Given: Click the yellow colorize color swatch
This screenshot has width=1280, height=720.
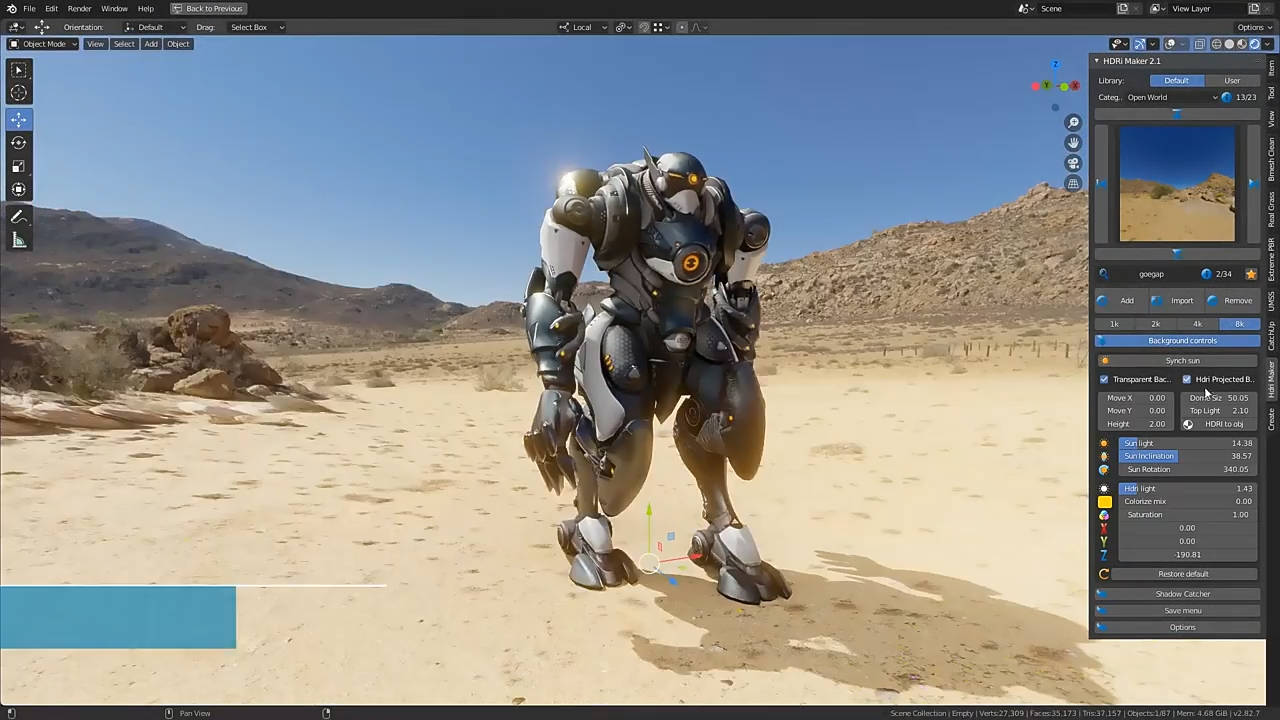Looking at the screenshot, I should click(1104, 502).
